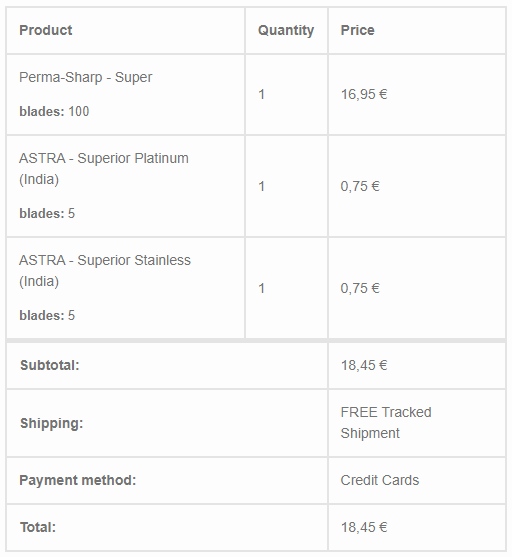This screenshot has width=512, height=557.
Task: Click 'blades: 5' under Superior Platinum
Action: pyautogui.click(x=47, y=213)
